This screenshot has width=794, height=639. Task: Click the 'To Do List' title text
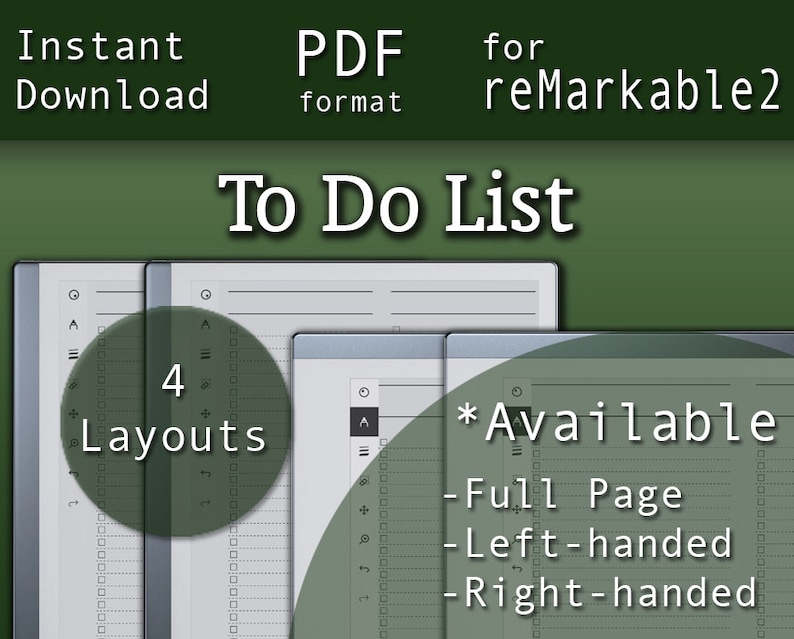point(398,204)
